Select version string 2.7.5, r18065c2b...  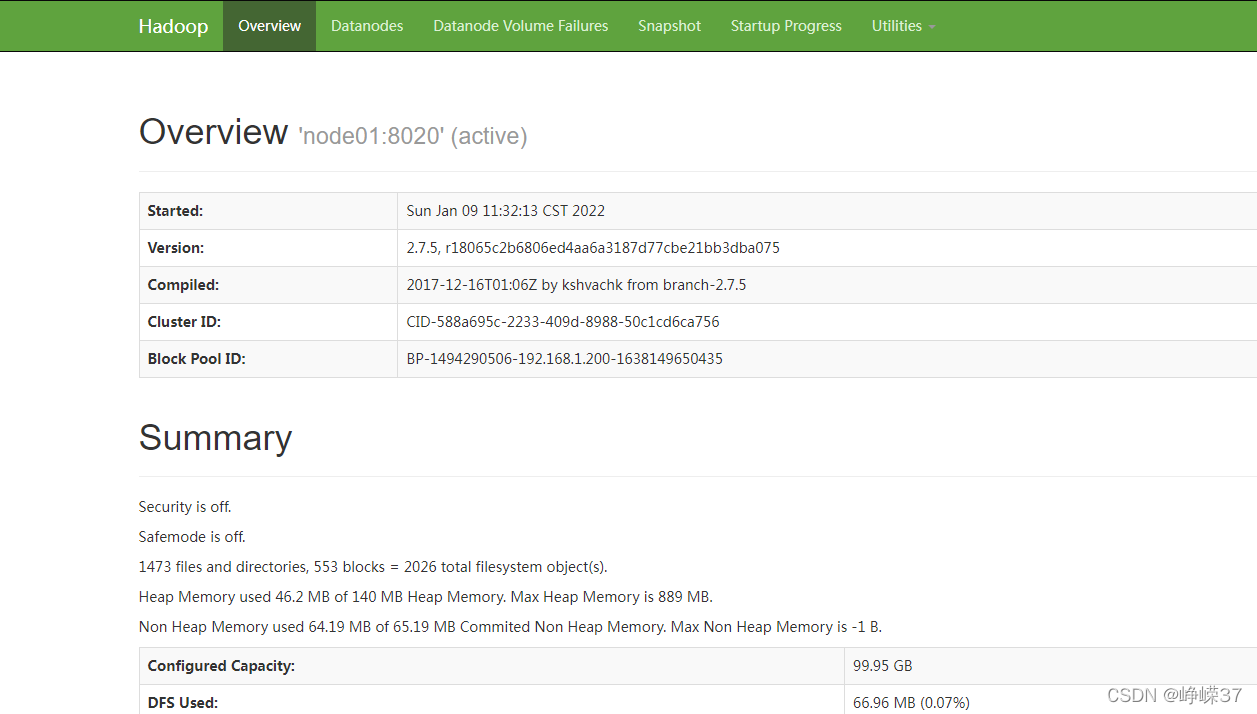tap(593, 248)
